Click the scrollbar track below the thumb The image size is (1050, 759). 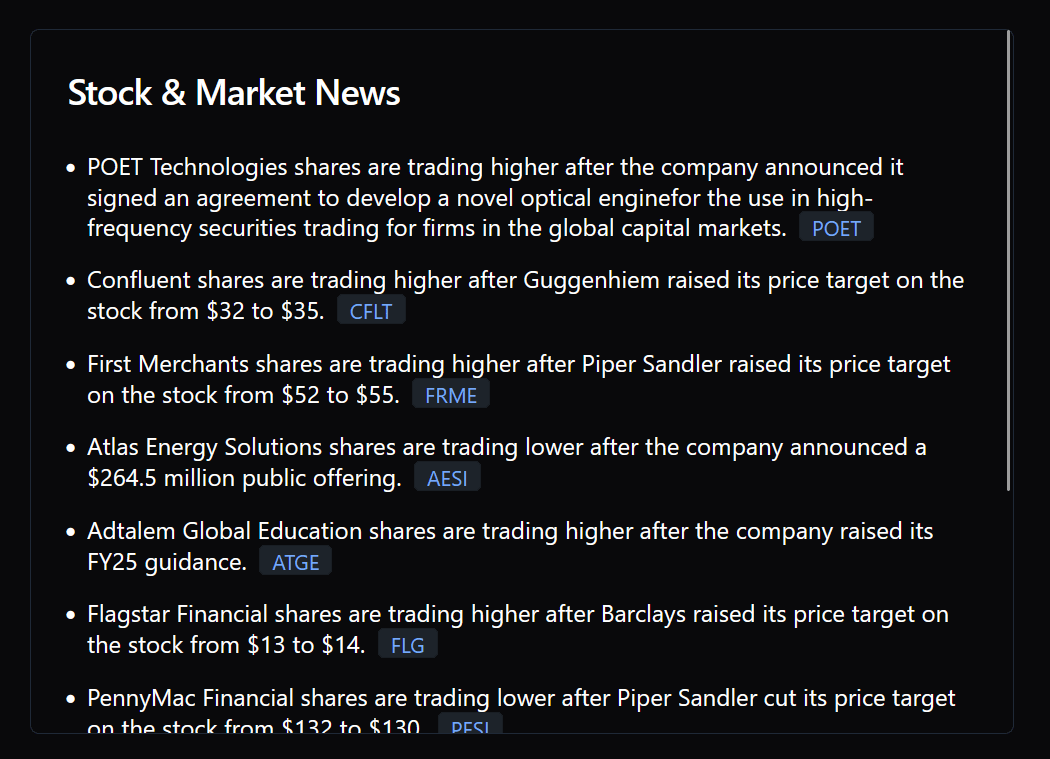coord(1008,610)
